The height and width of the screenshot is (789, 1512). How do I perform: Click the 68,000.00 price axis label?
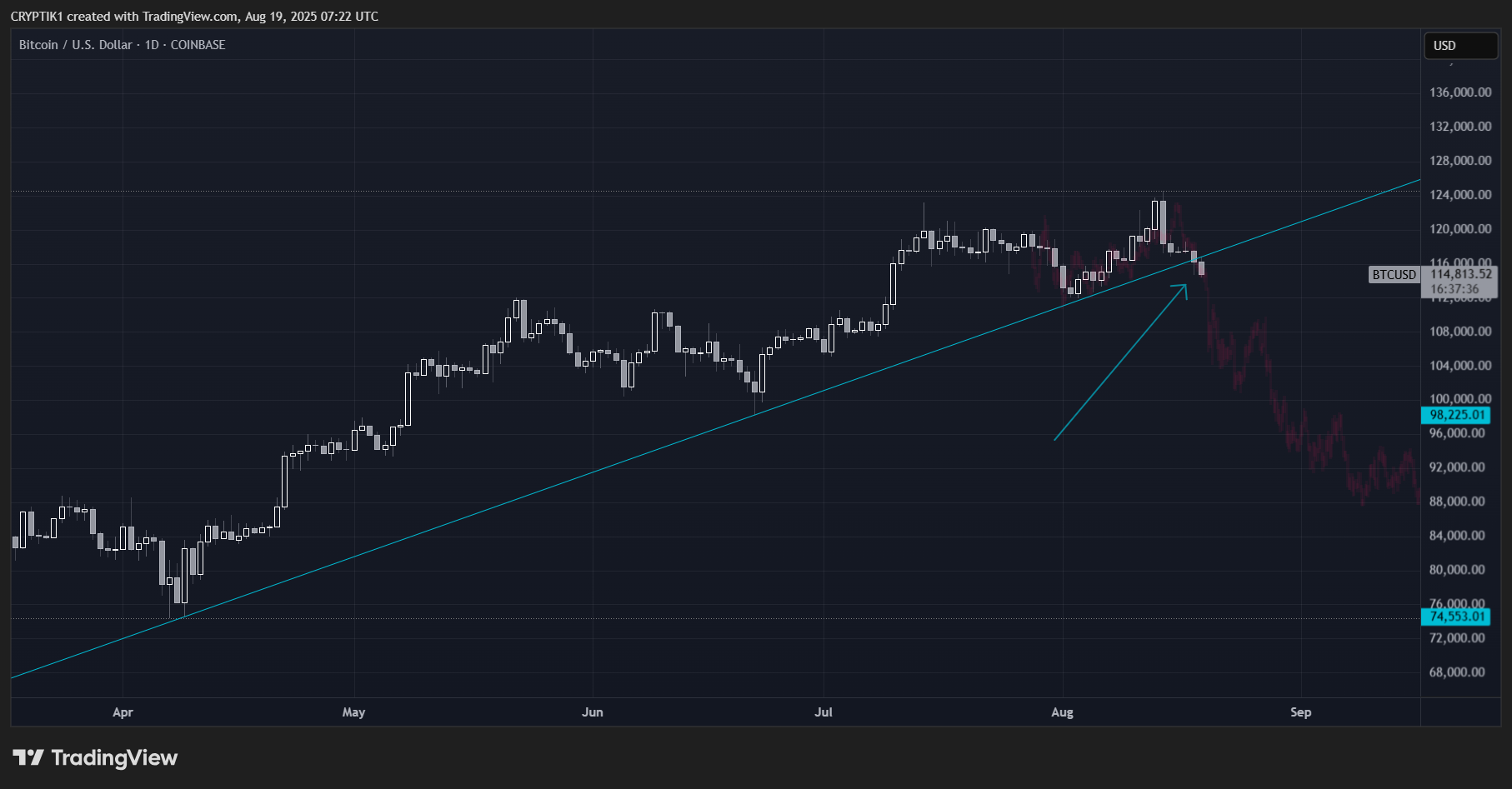1457,672
